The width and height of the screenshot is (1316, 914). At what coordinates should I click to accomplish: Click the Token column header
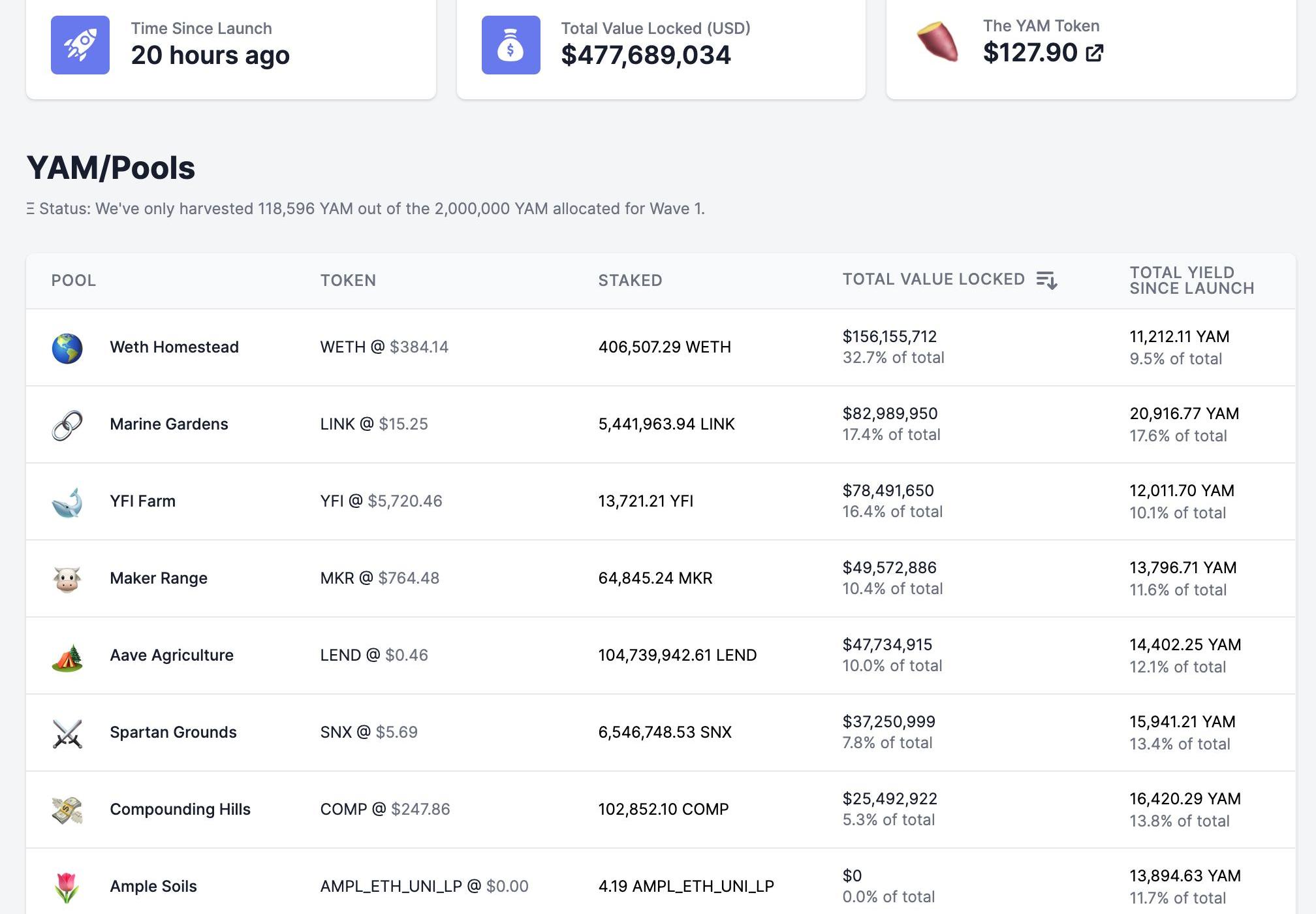tap(348, 281)
